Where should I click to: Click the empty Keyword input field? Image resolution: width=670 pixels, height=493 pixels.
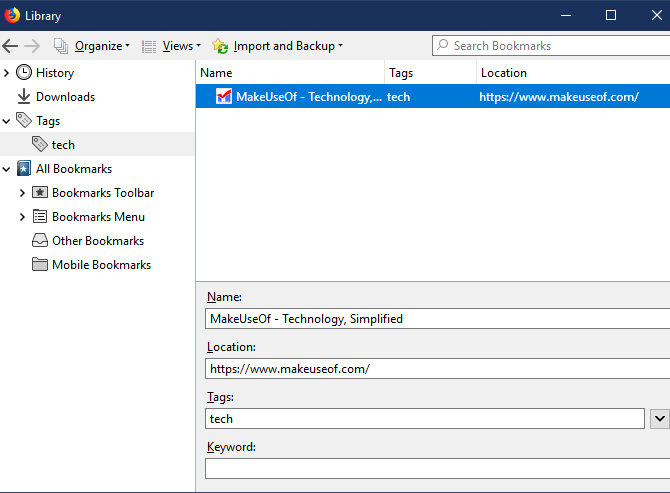click(438, 469)
